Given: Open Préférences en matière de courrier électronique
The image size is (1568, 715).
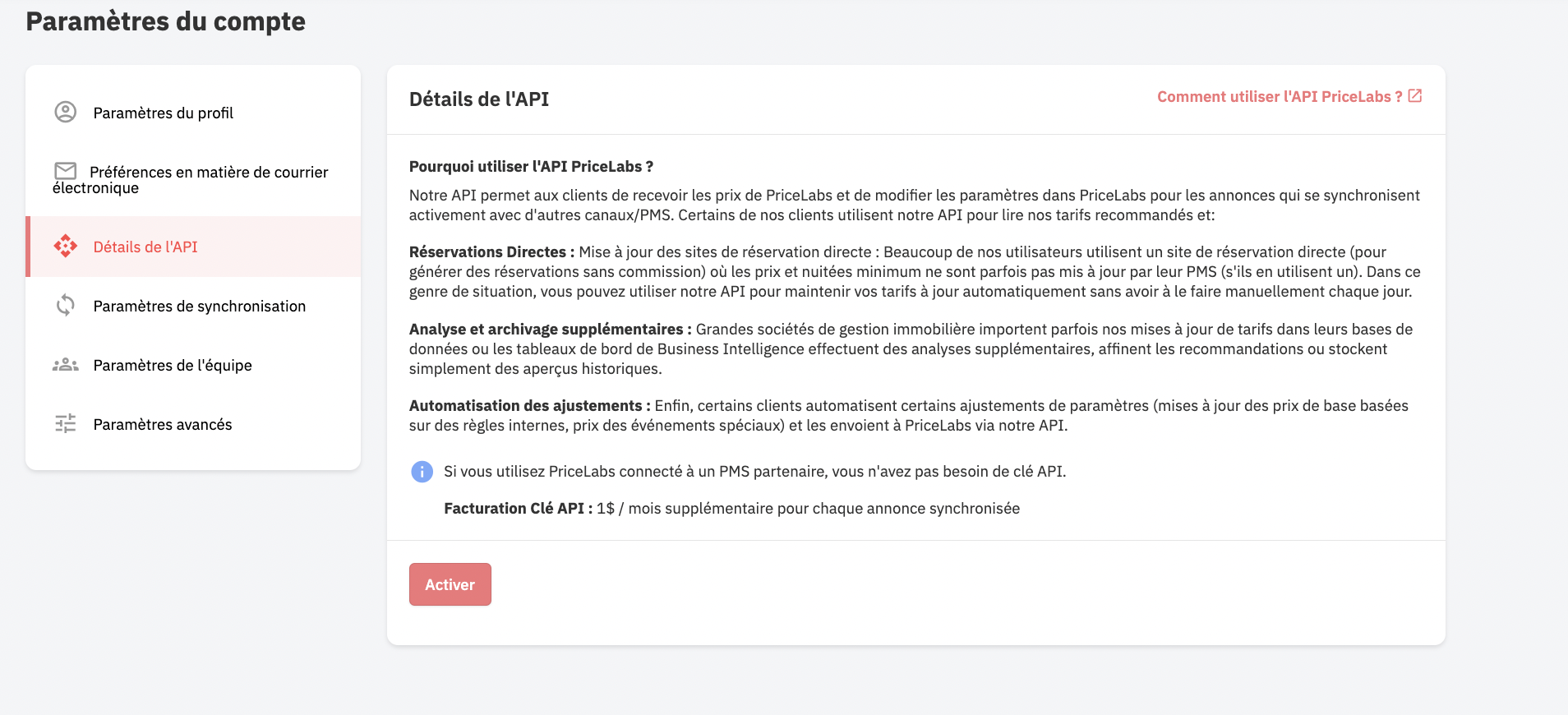Looking at the screenshot, I should (x=193, y=179).
